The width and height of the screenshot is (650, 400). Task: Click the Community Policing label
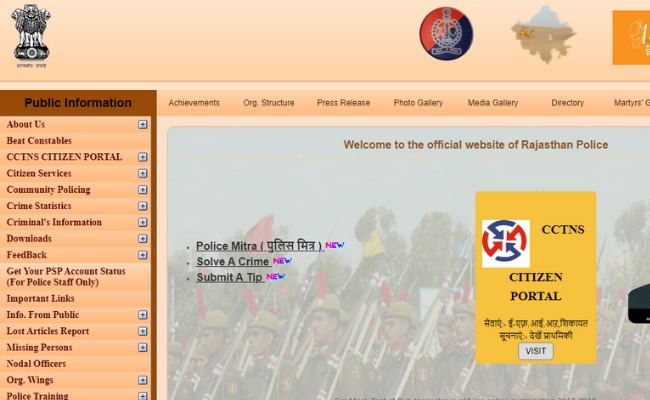[49, 190]
